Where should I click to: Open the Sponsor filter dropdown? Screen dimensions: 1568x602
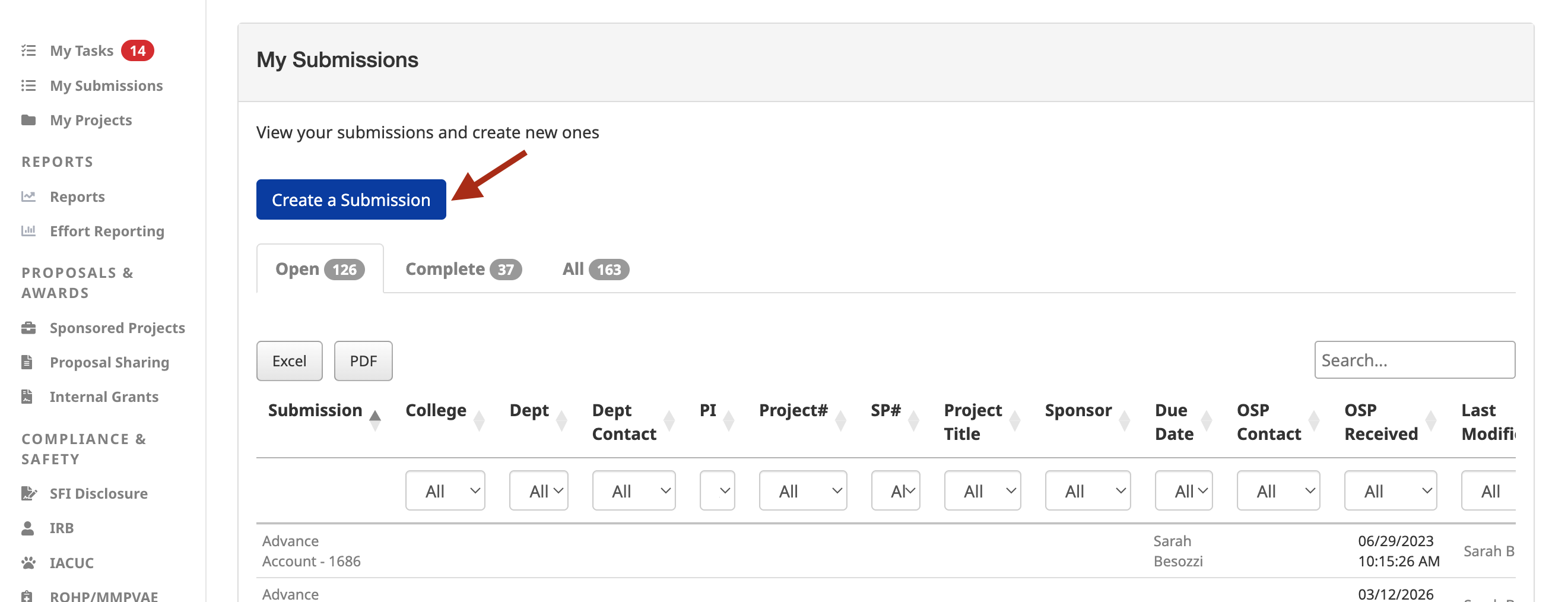1088,490
